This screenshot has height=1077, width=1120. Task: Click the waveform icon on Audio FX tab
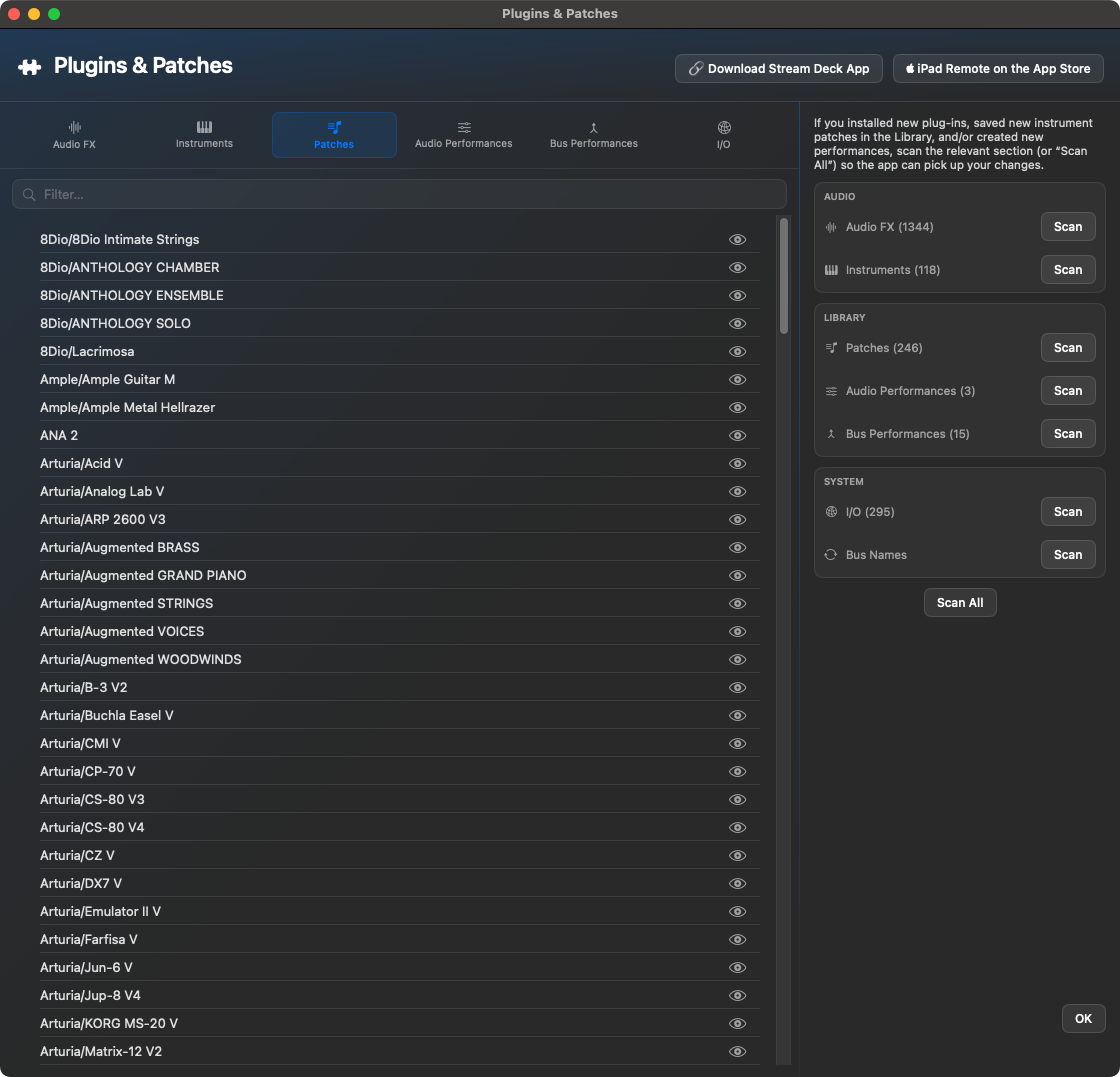coord(74,127)
